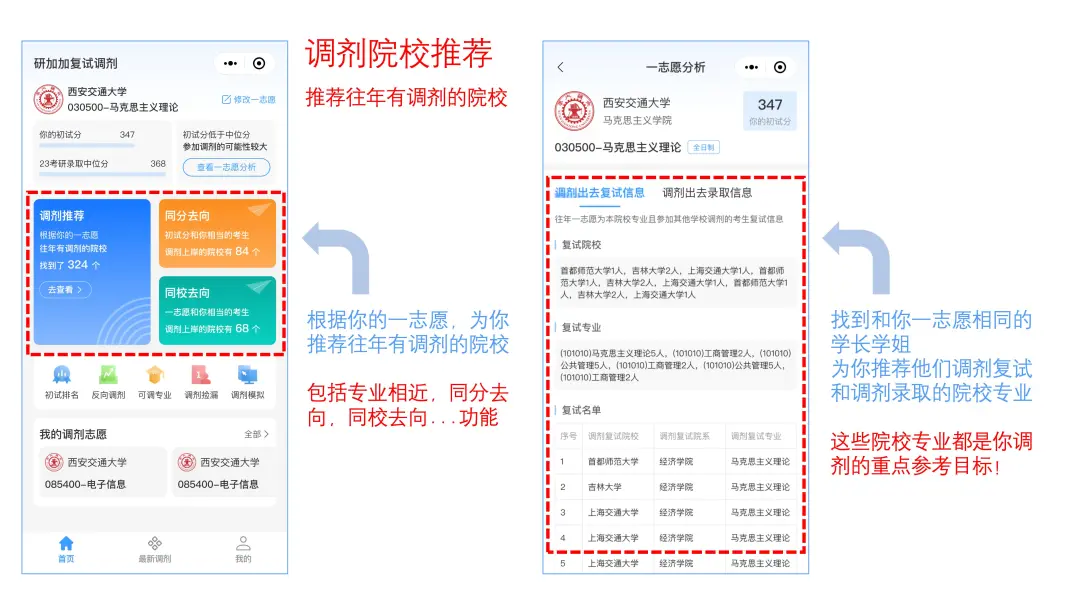Switch to 调剂出去录取信息 tab
This screenshot has width=1080, height=608.
click(x=707, y=193)
